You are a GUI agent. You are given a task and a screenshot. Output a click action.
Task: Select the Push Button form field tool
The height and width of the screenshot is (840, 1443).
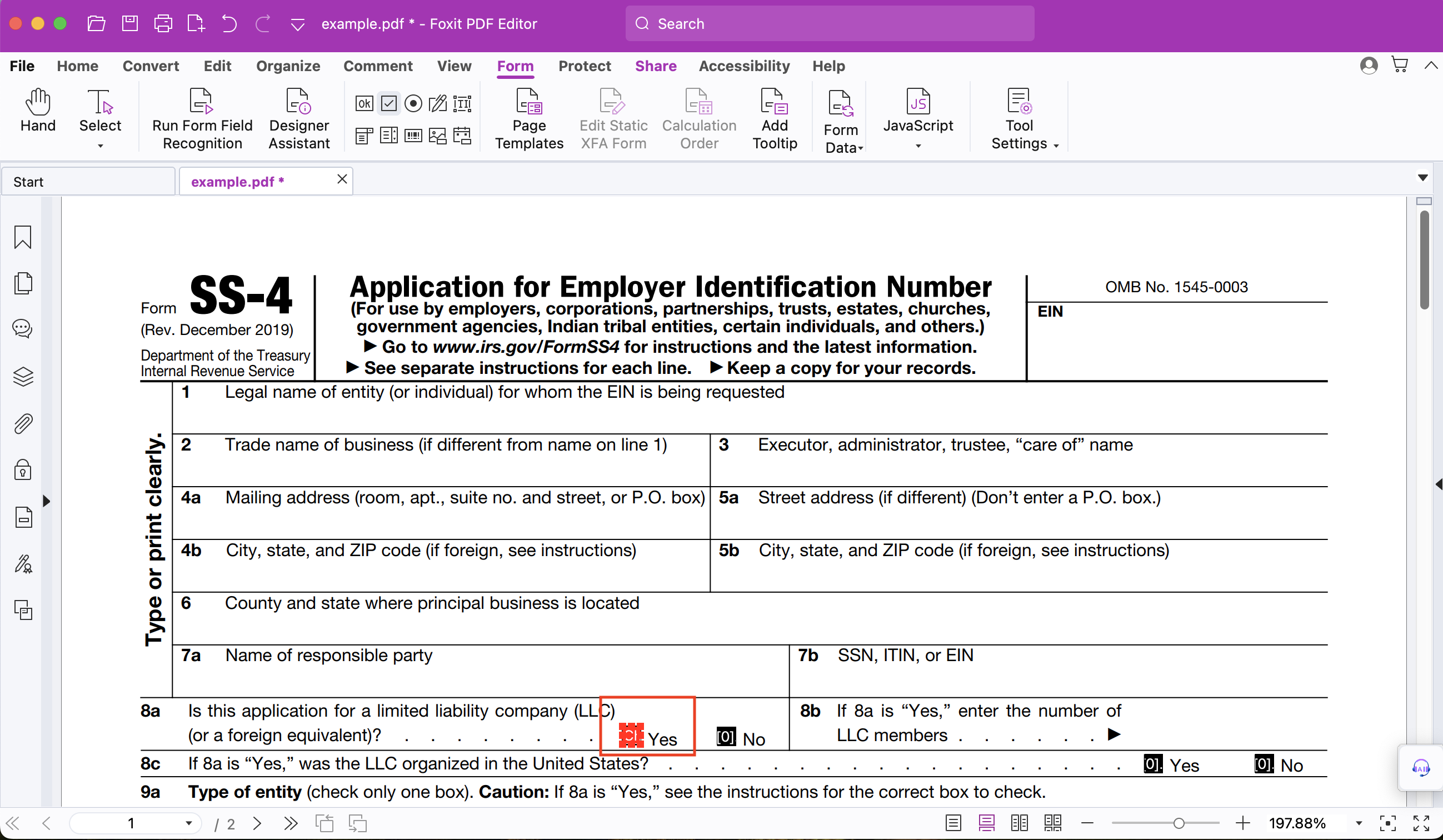tap(364, 103)
